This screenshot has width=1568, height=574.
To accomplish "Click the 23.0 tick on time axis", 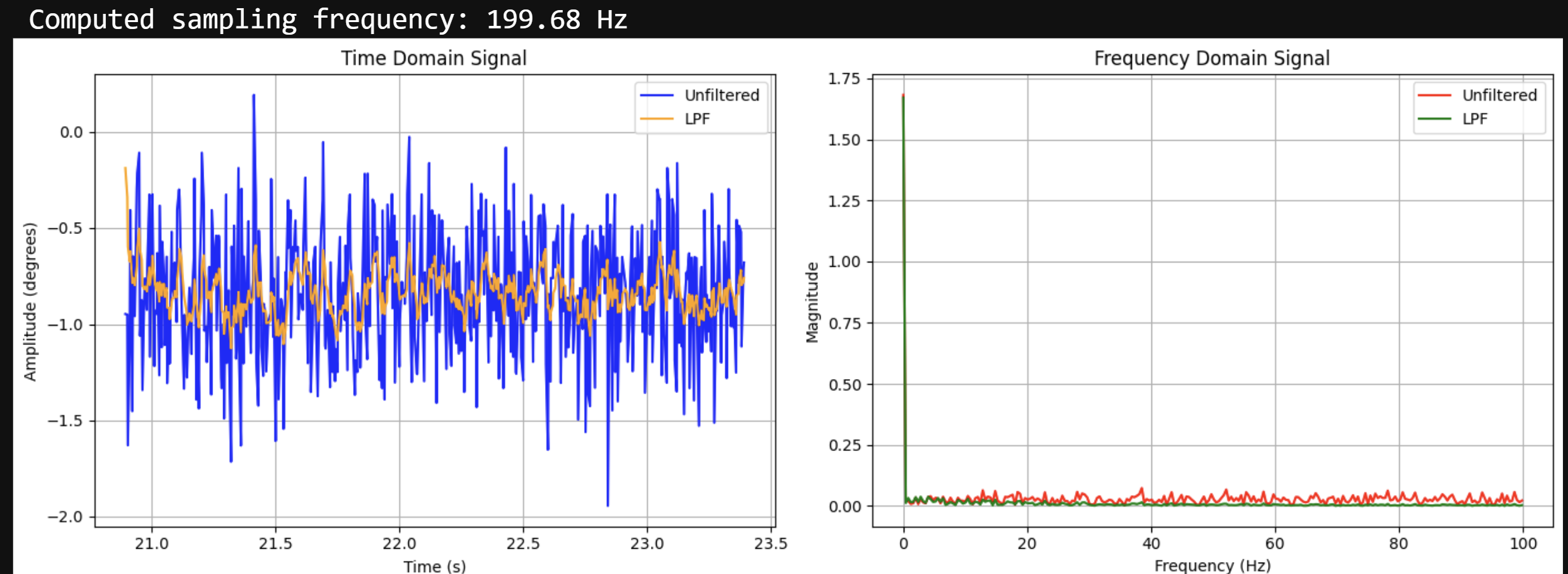I will (x=647, y=544).
